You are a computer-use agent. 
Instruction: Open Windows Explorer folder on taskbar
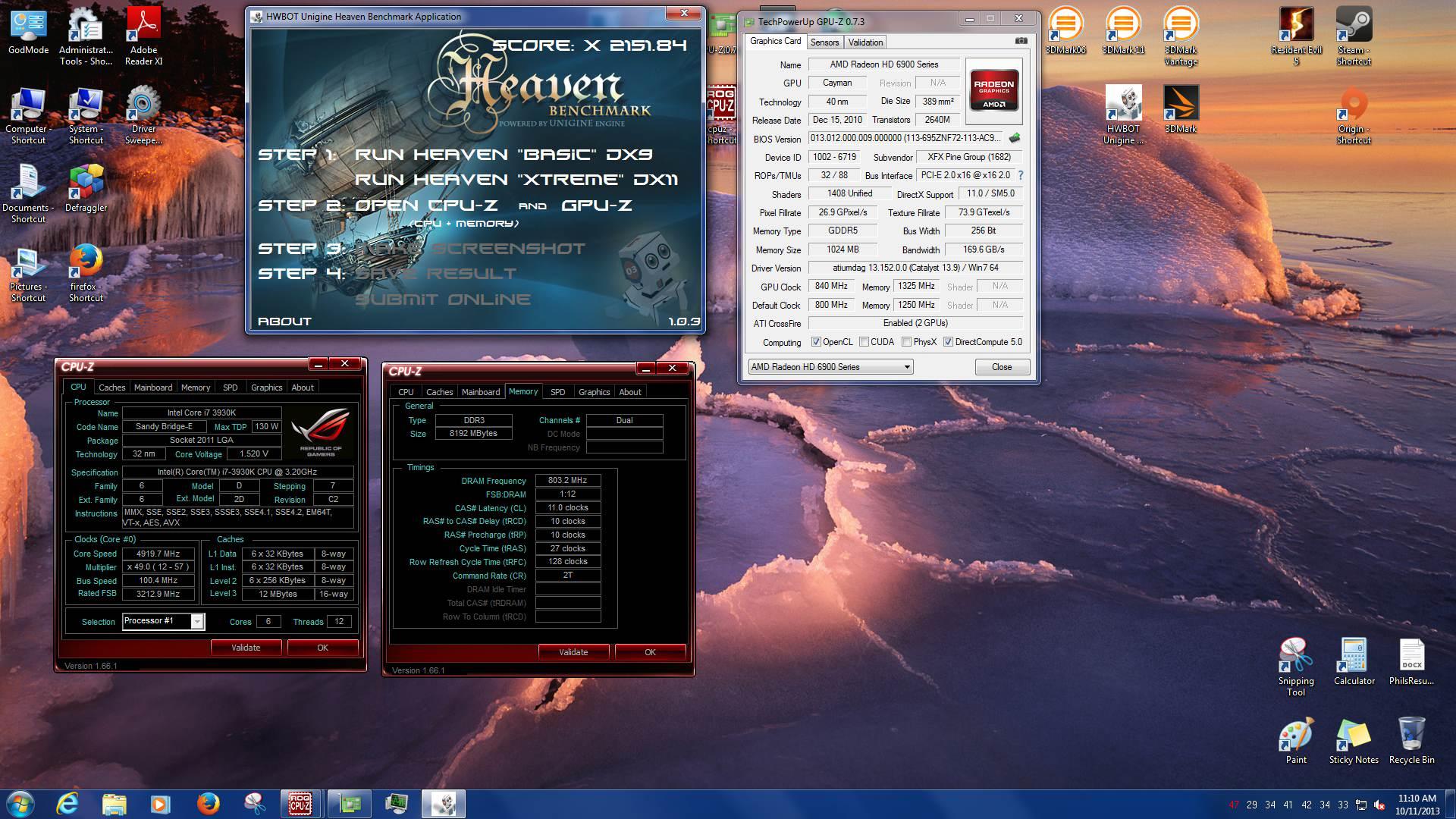point(114,804)
